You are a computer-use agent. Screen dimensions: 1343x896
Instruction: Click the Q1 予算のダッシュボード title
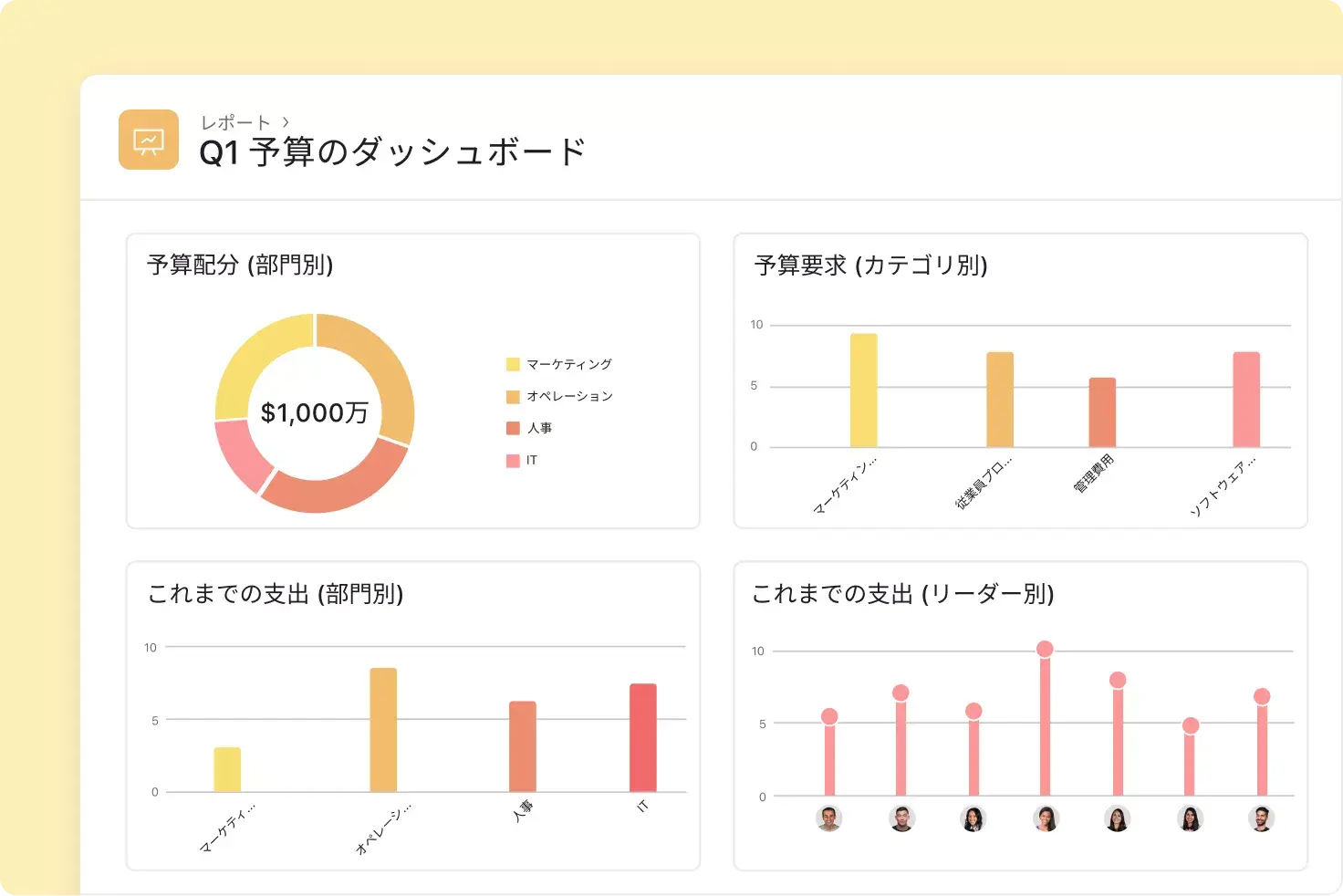(x=392, y=151)
